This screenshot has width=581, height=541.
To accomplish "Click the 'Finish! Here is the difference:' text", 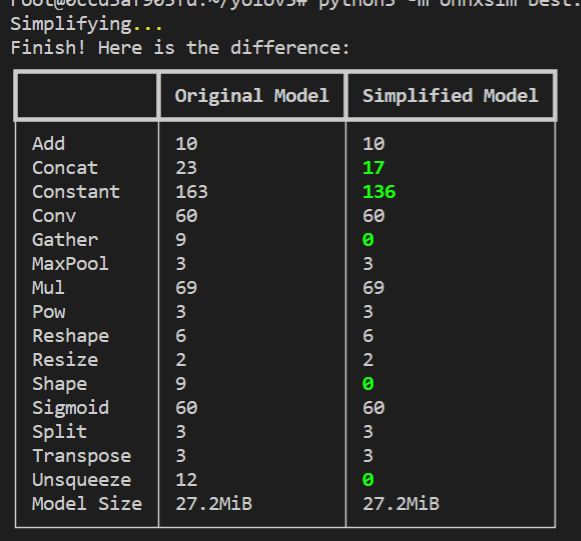I will click(x=180, y=48).
